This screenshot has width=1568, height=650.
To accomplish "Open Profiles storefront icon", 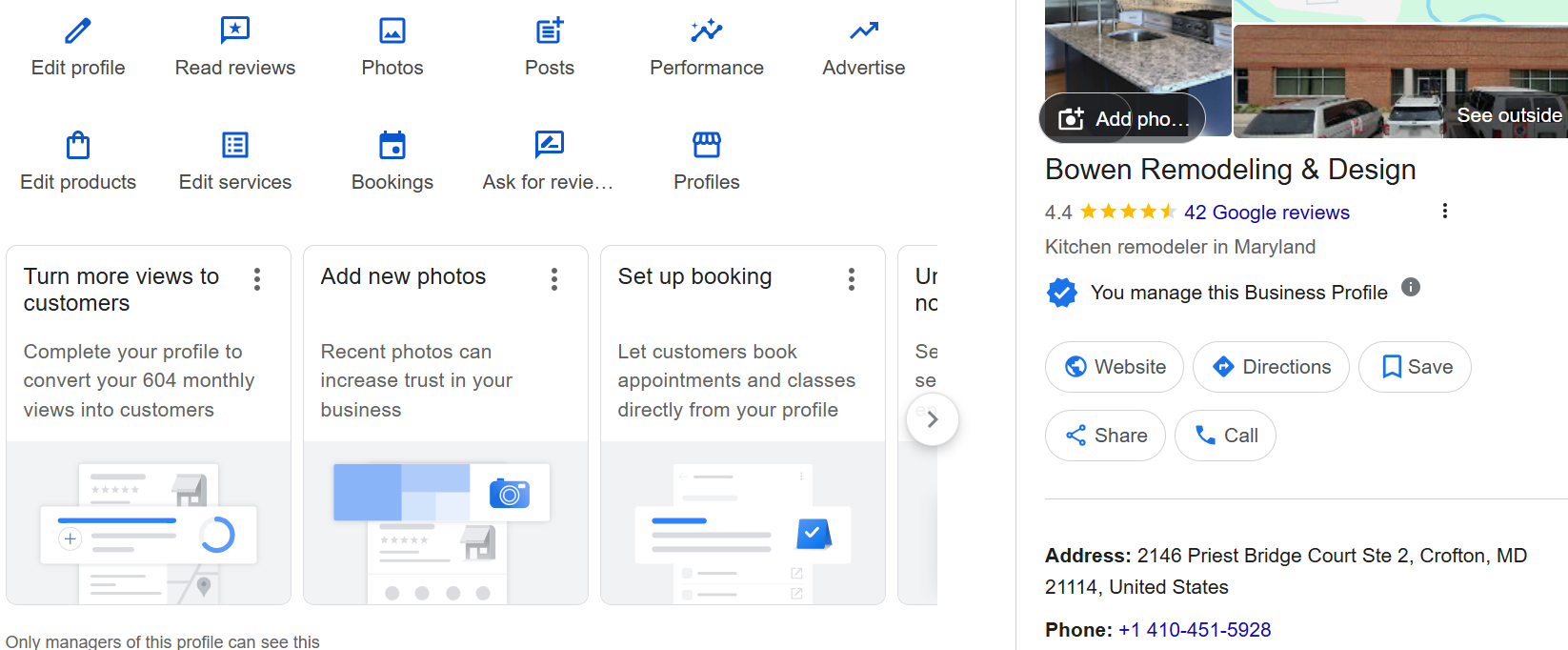I will pyautogui.click(x=707, y=145).
